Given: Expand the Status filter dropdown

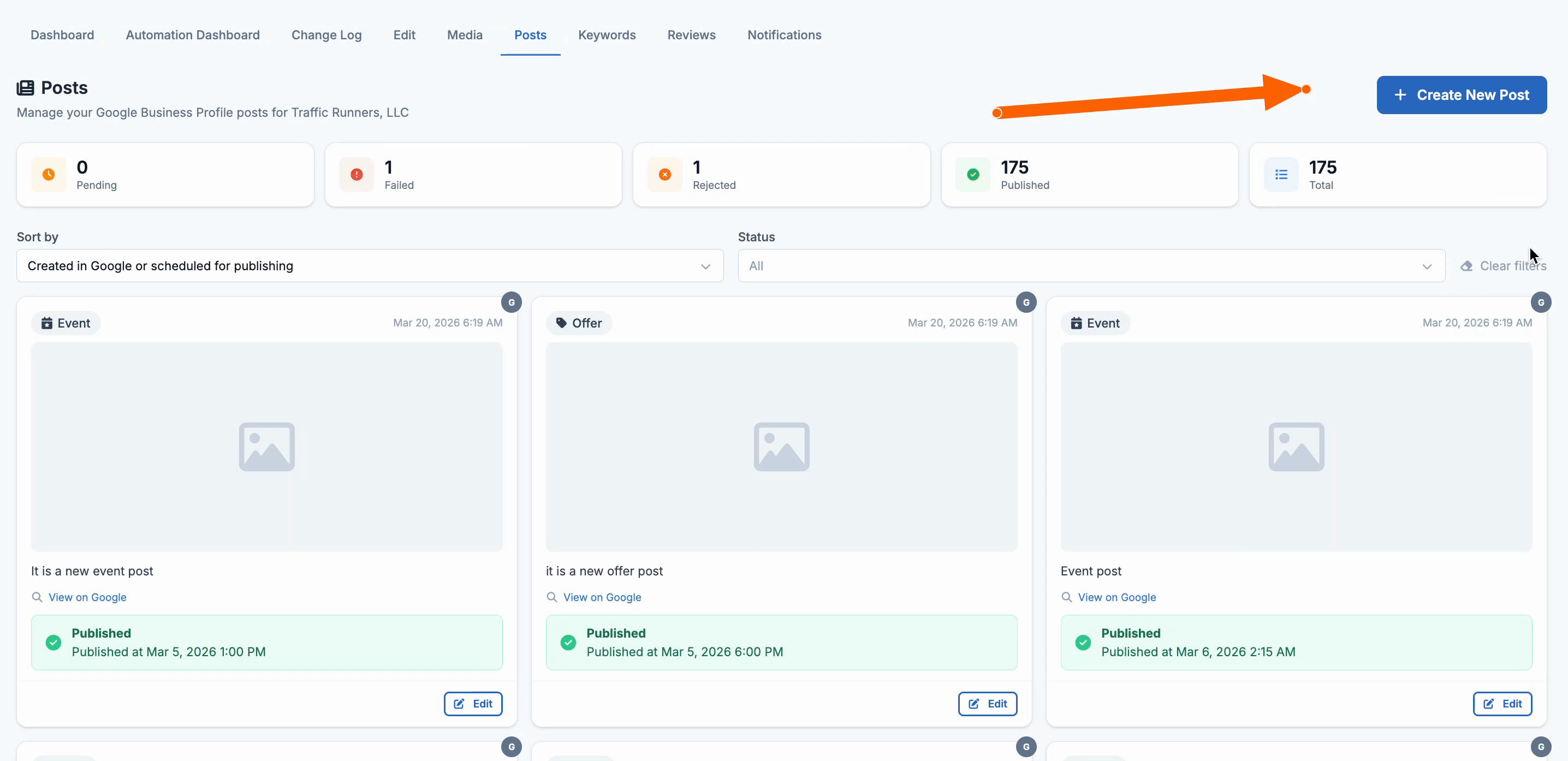Looking at the screenshot, I should tap(1091, 266).
